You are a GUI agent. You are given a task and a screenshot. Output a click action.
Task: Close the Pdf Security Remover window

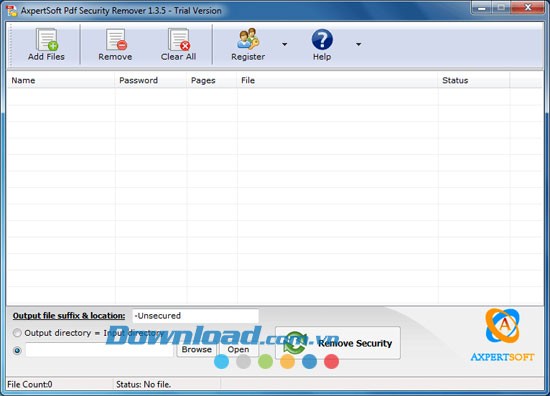(528, 7)
